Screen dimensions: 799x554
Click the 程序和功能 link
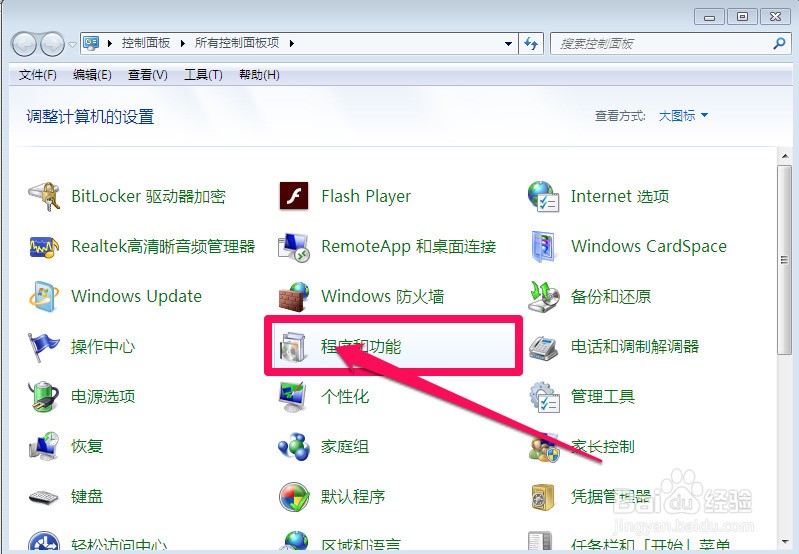[361, 347]
